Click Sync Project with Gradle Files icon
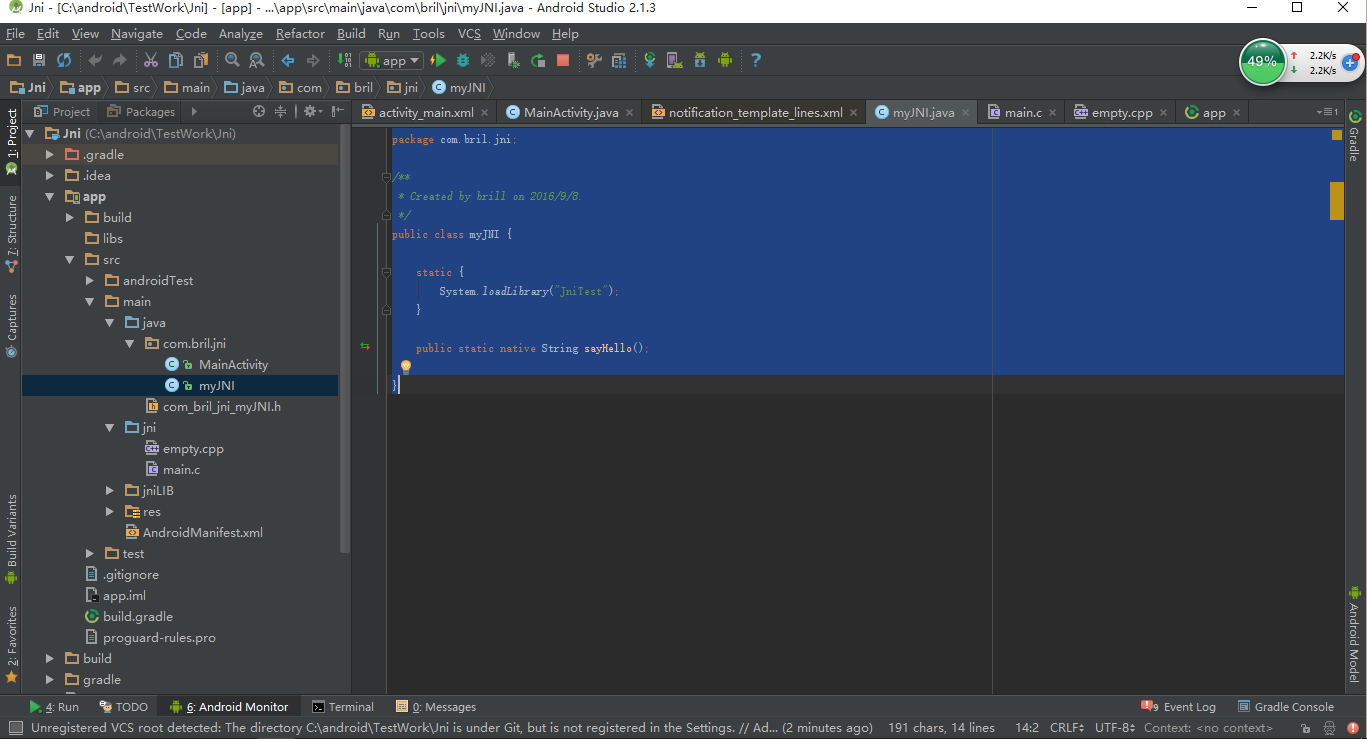This screenshot has width=1367, height=739. [650, 60]
